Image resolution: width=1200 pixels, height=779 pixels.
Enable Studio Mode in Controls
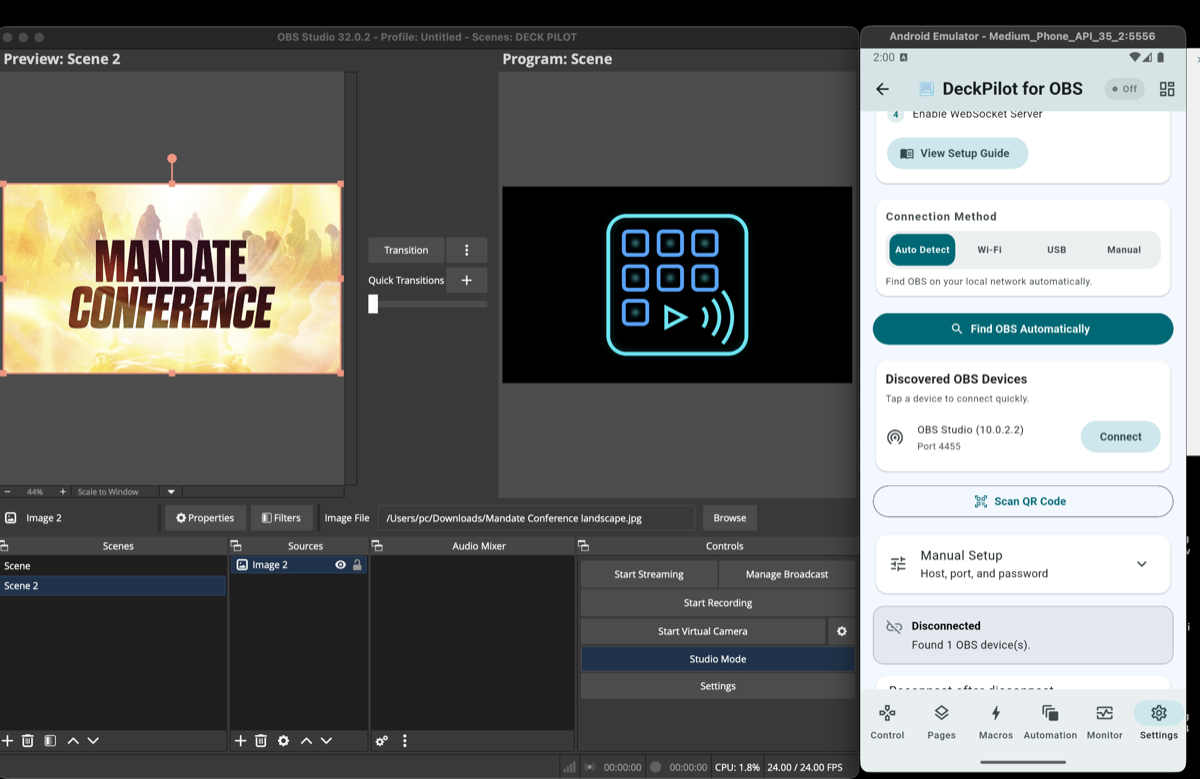click(x=717, y=659)
